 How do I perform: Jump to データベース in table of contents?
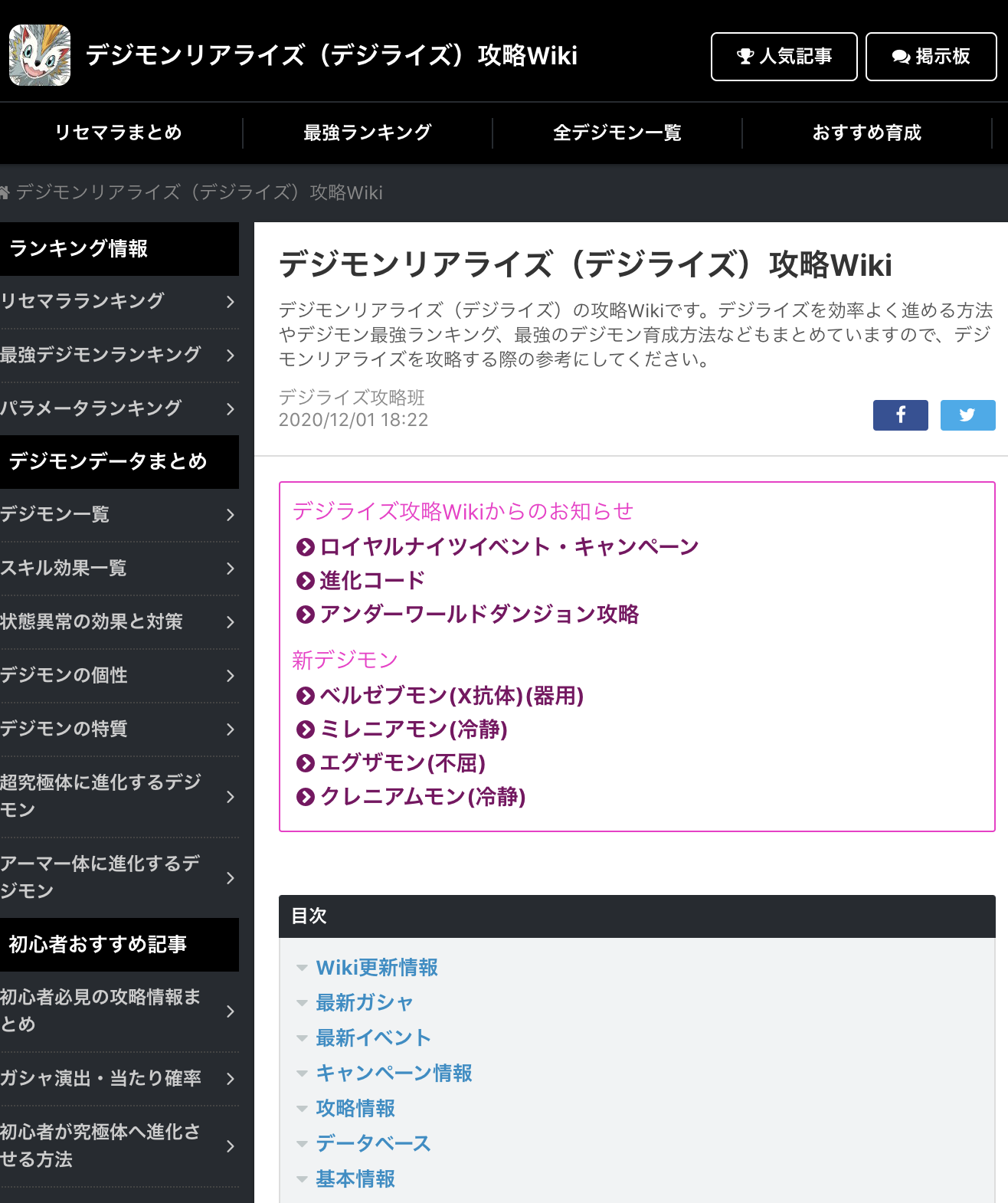(374, 1144)
